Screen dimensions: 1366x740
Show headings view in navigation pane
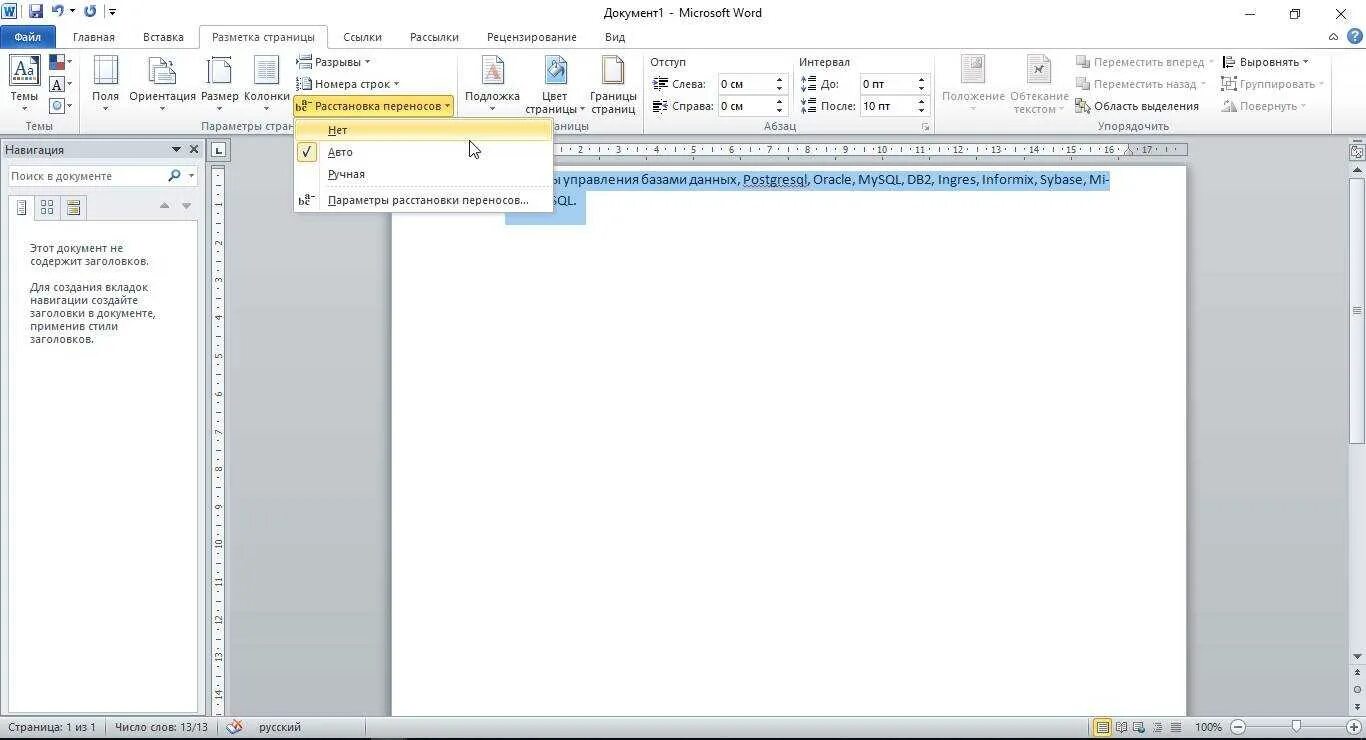[21, 207]
